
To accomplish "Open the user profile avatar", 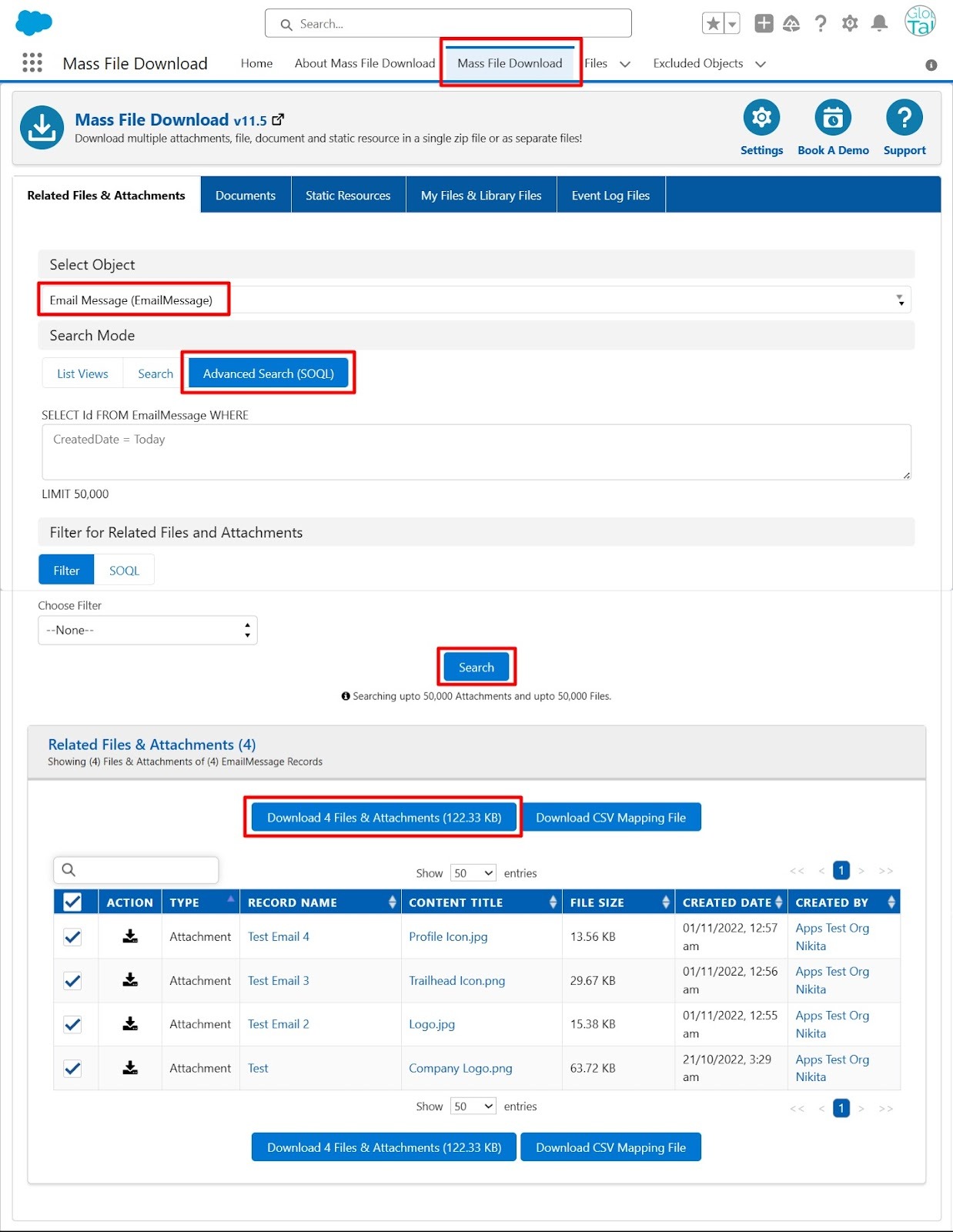I will tap(920, 22).
